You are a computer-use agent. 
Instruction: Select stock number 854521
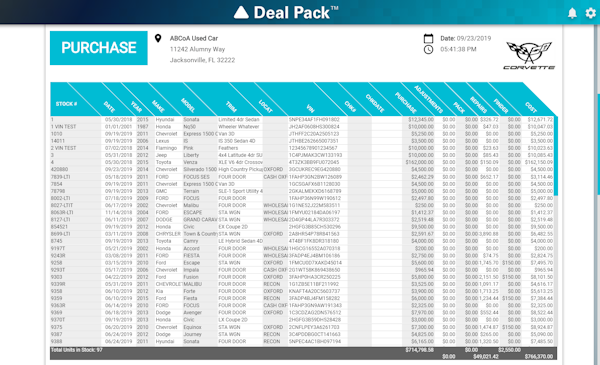[59, 227]
